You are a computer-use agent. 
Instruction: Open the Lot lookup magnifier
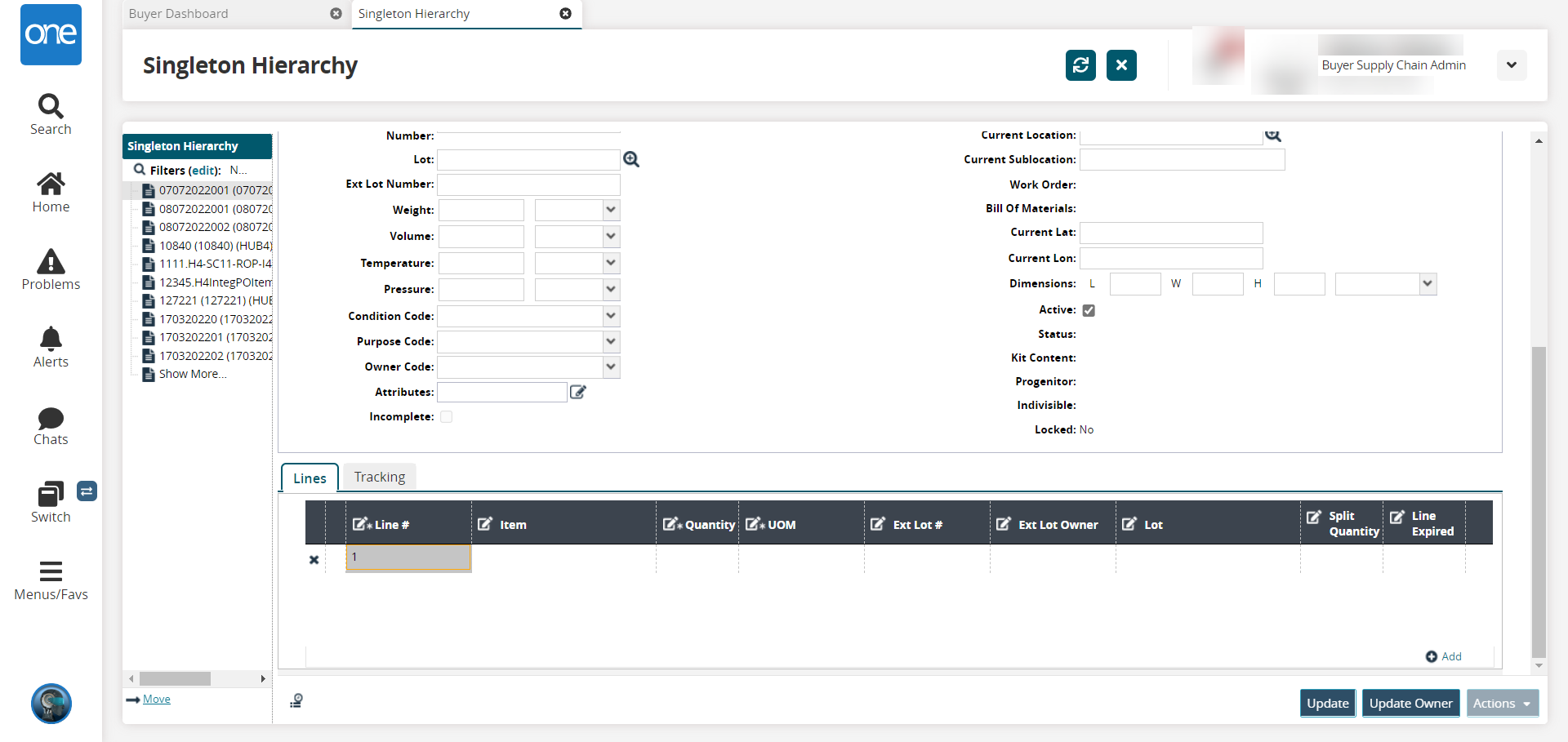631,160
